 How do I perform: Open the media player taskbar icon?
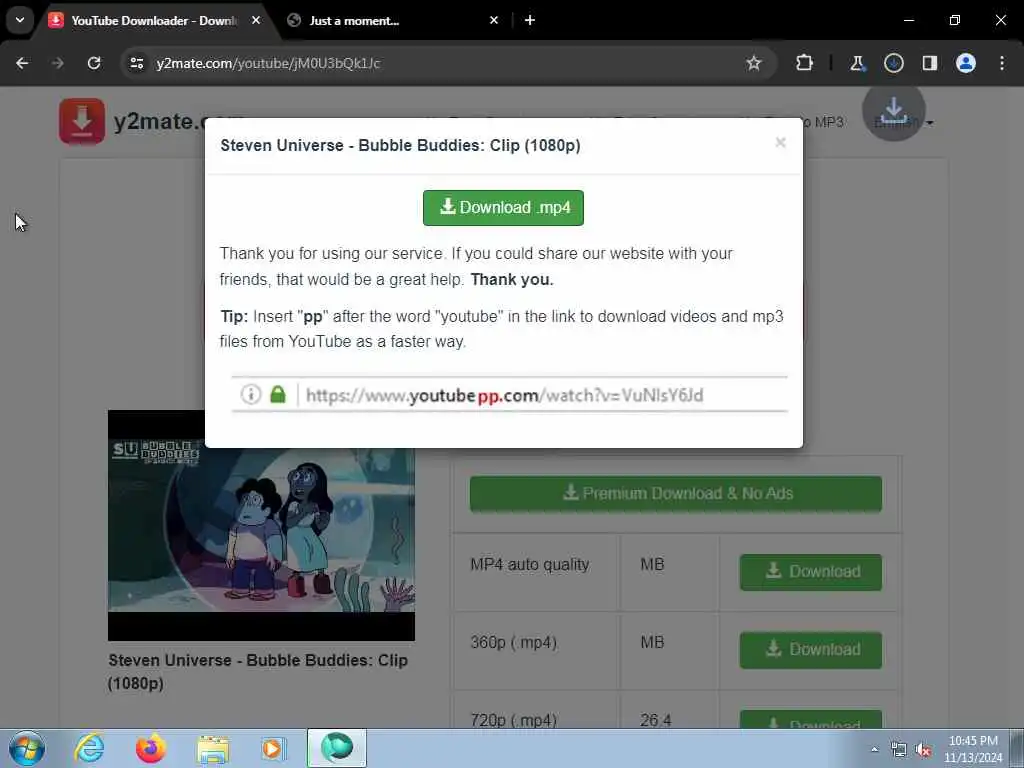point(274,748)
